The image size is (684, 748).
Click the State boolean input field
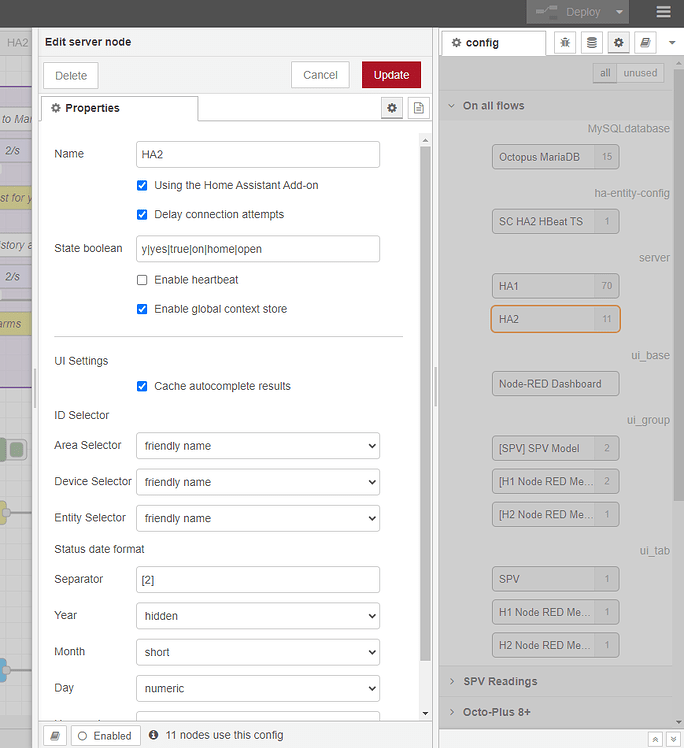coord(258,249)
